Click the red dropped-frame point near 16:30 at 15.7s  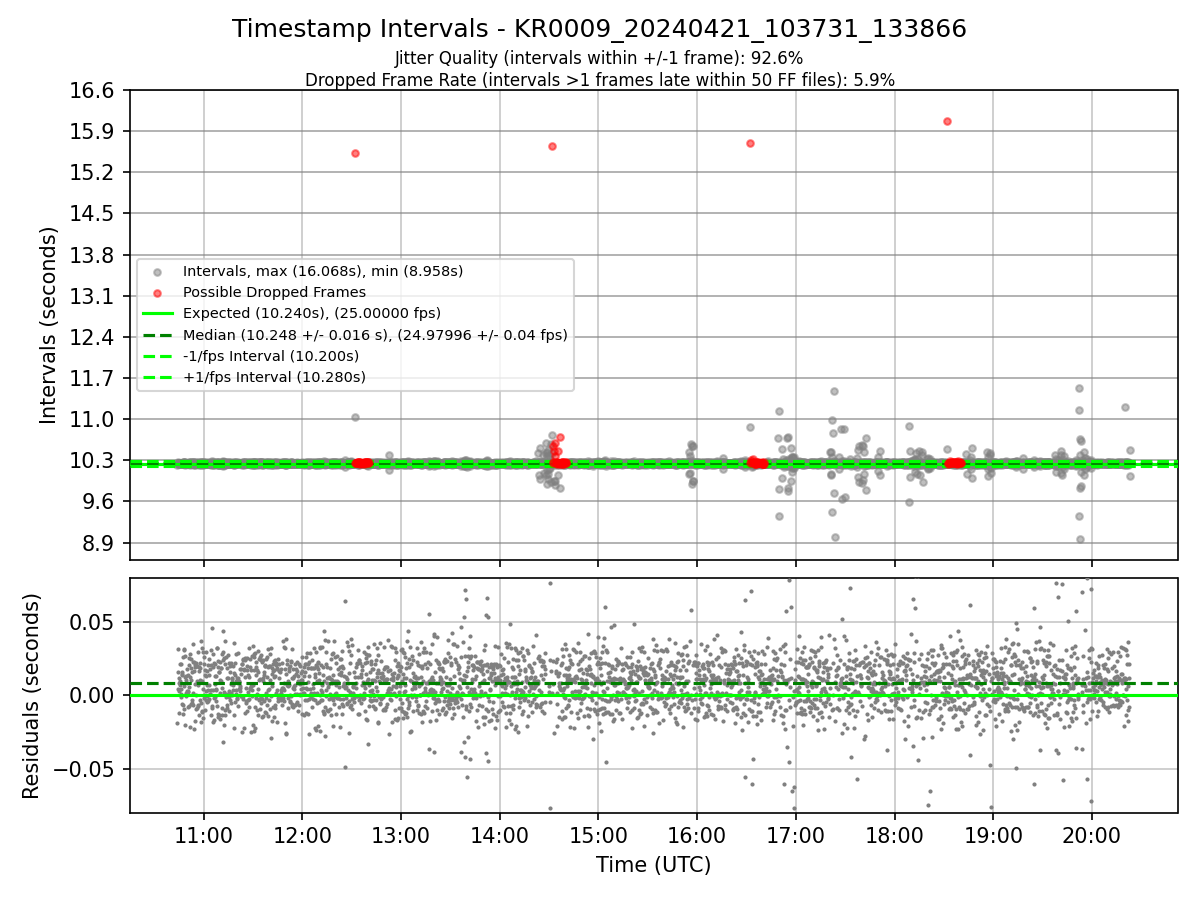[x=750, y=143]
